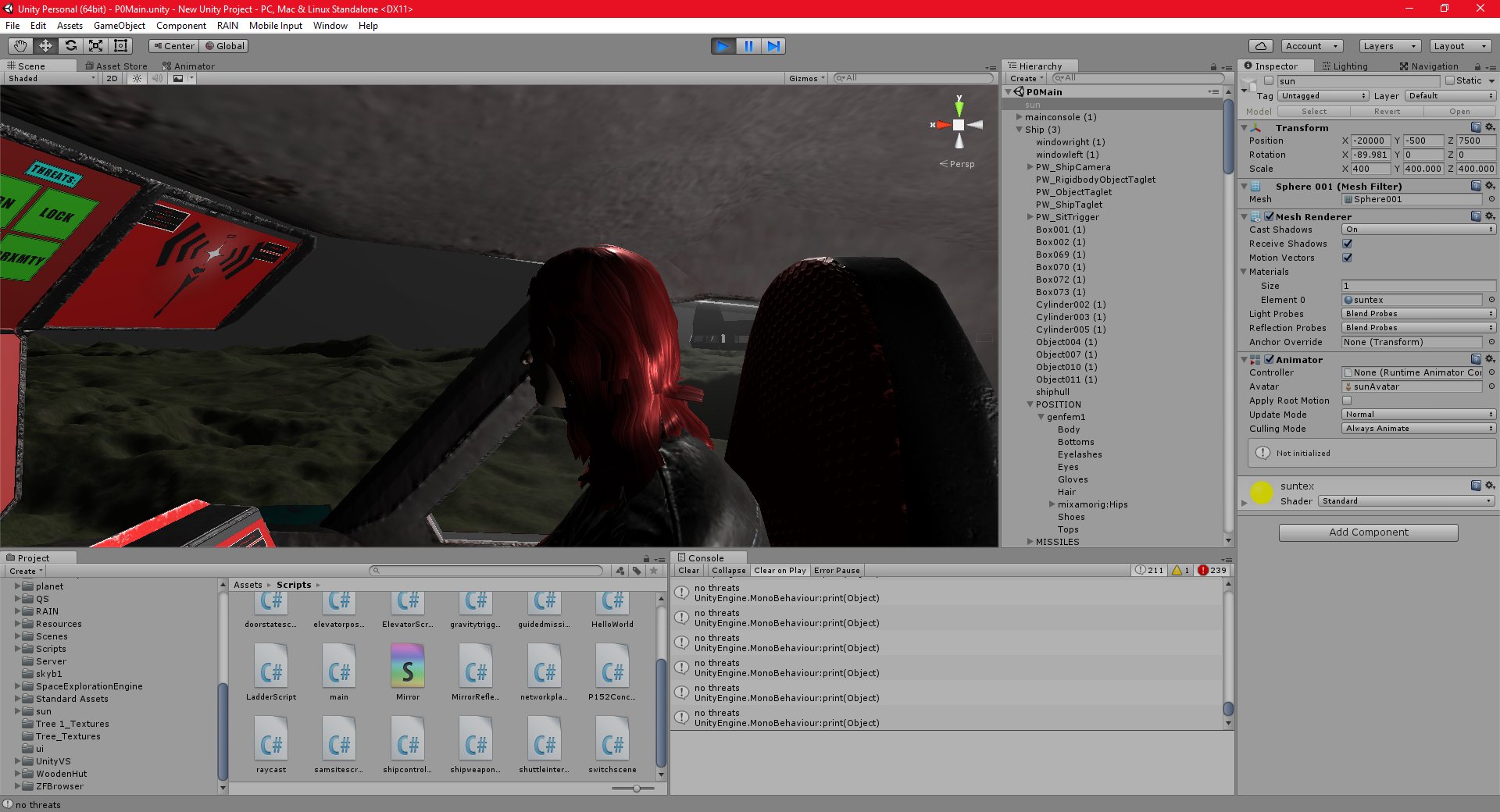Open the Component menu
Screen dimensions: 1500x812
(181, 26)
